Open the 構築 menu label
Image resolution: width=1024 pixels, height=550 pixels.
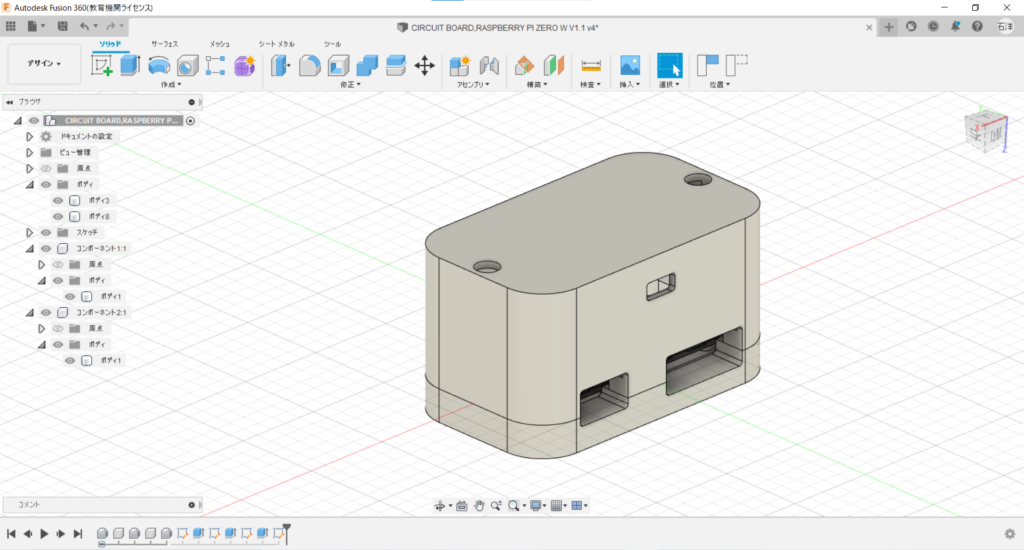click(x=537, y=85)
